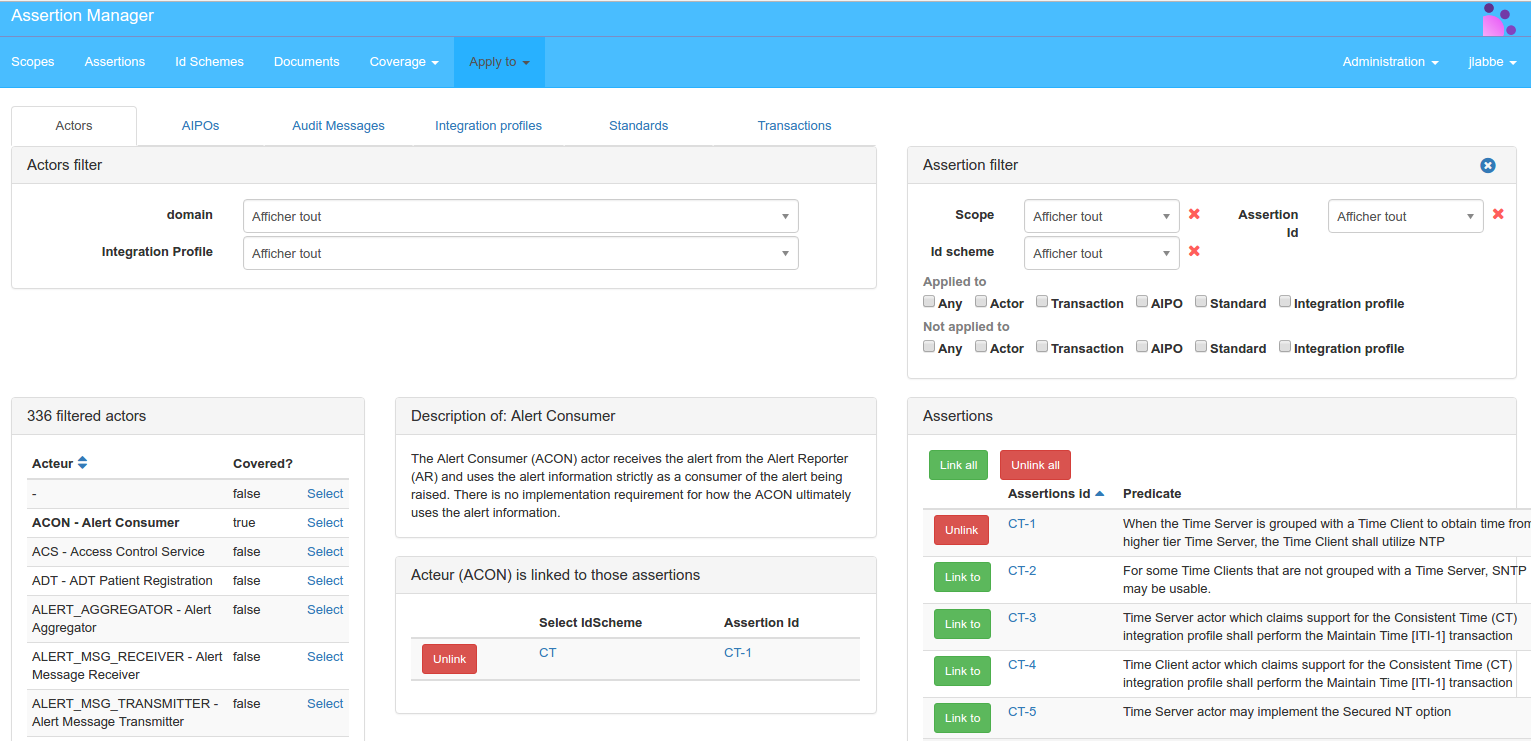Open the Coverage menu dropdown
Viewport: 1531px width, 741px height.
click(x=404, y=62)
